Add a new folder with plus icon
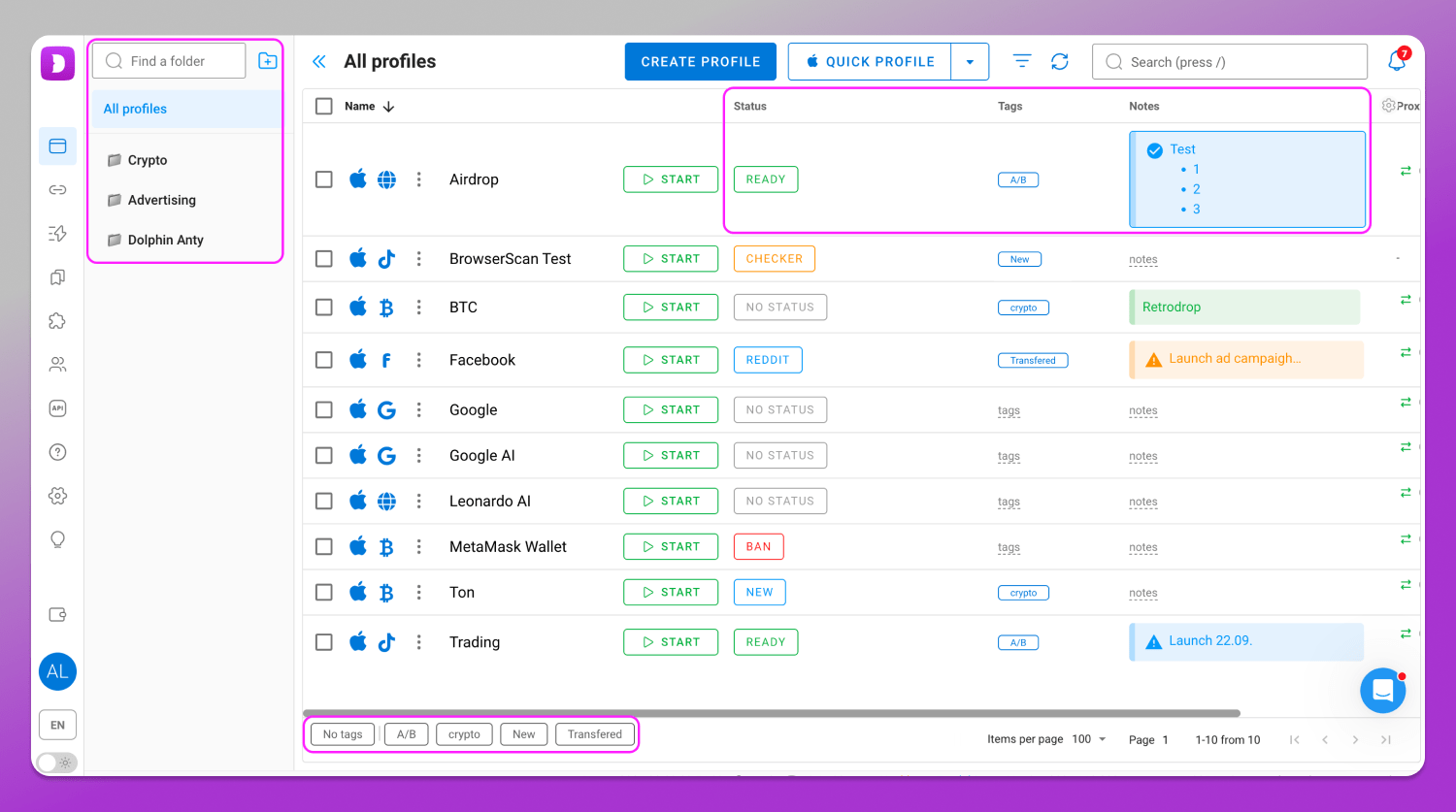Viewport: 1456px width, 812px height. [x=268, y=61]
